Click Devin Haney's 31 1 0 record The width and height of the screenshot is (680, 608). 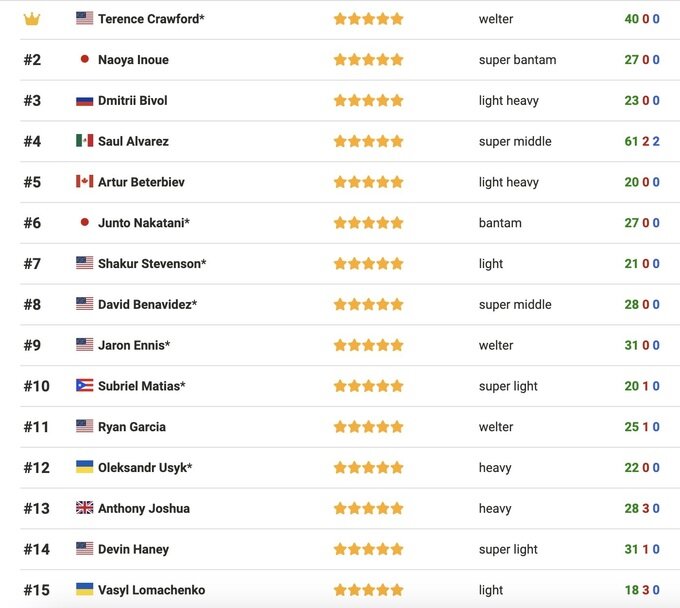tap(642, 549)
